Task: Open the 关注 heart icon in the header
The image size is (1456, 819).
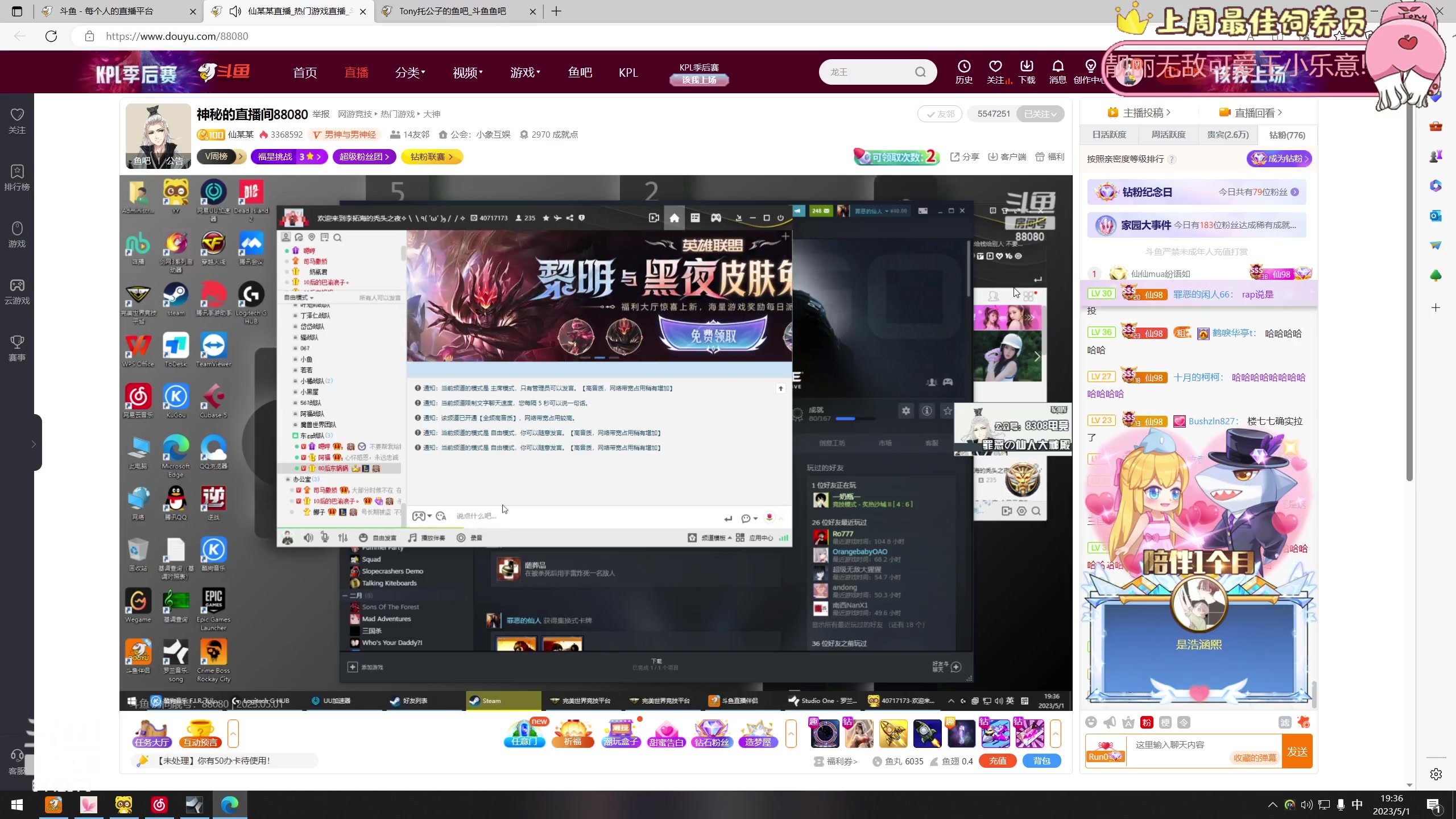Action: 995,72
